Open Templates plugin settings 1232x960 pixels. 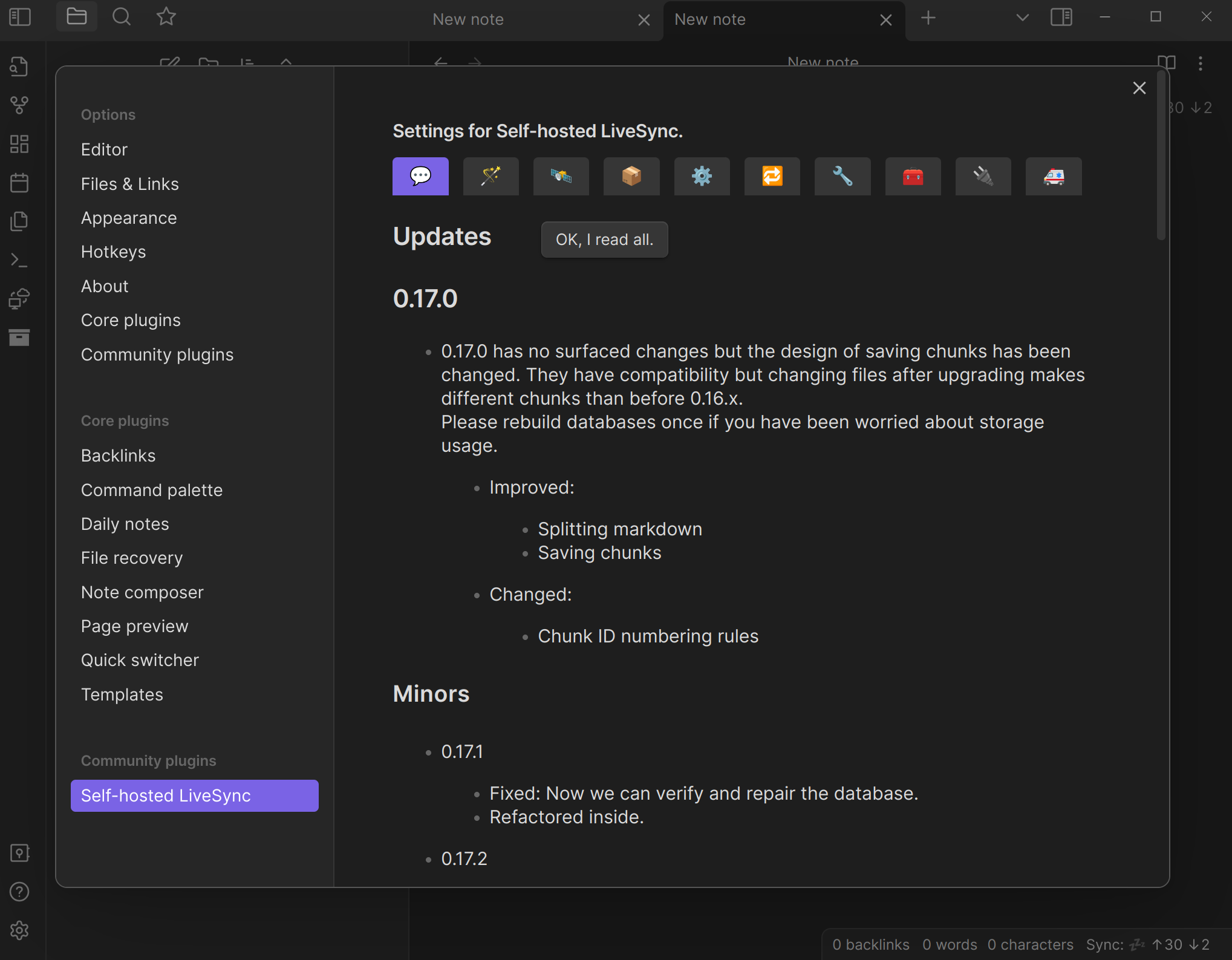194,694
